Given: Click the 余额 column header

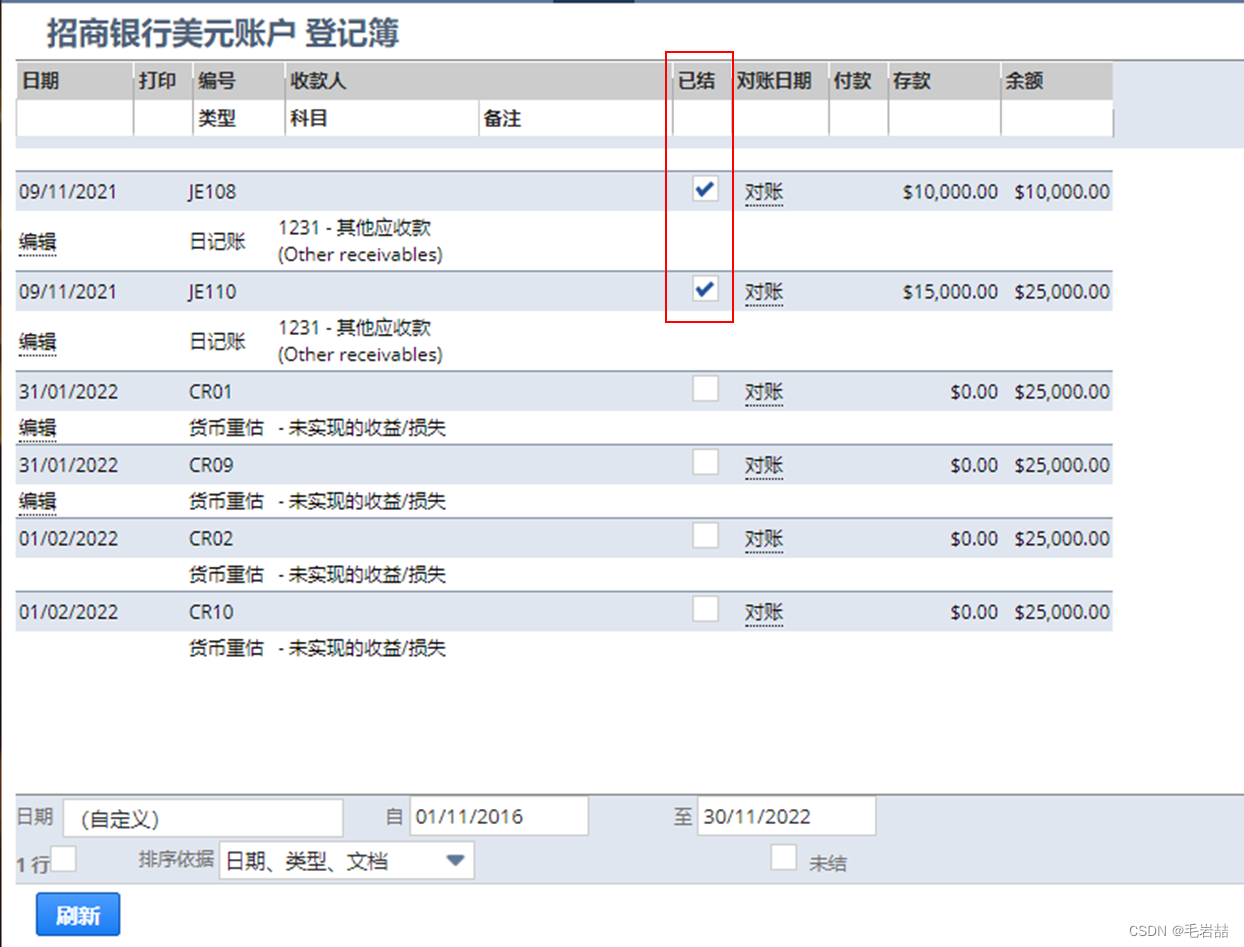Looking at the screenshot, I should coord(1023,81).
